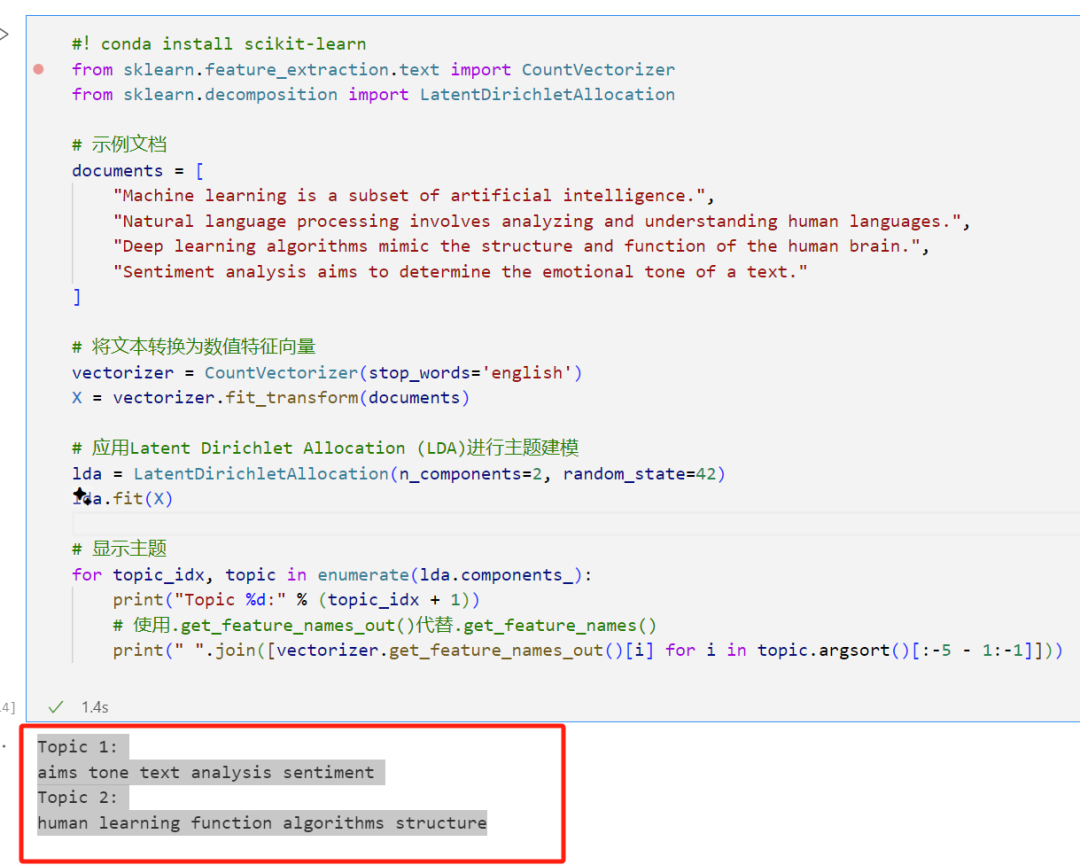
Task: Select the 1.4s execution time label
Action: [x=94, y=707]
